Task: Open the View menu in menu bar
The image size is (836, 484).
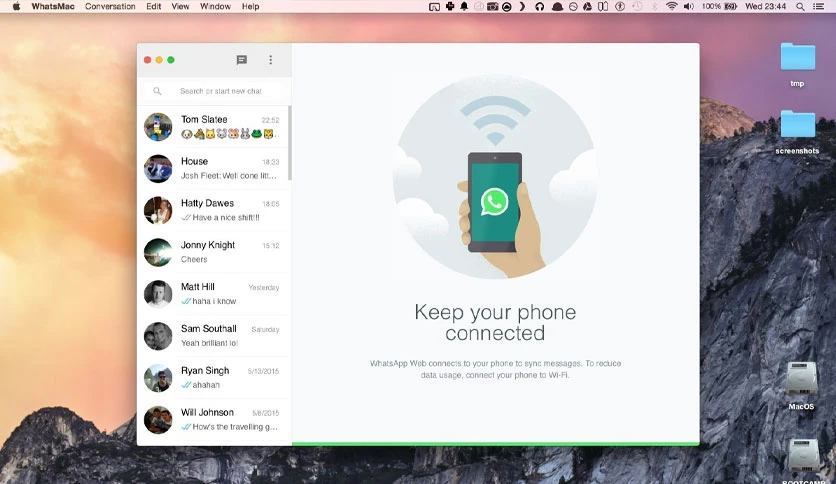Action: 180,6
